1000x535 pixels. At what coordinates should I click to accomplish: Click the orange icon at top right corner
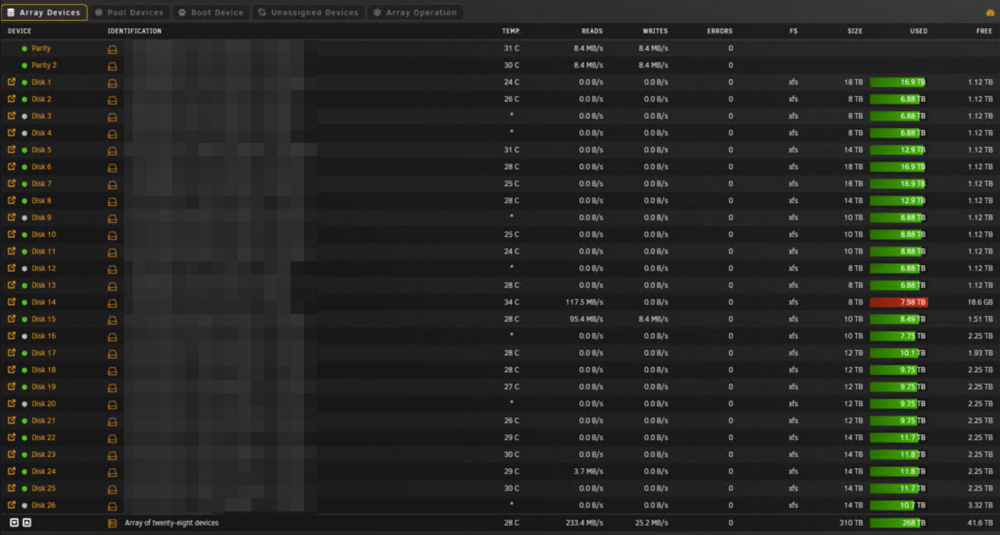click(990, 13)
